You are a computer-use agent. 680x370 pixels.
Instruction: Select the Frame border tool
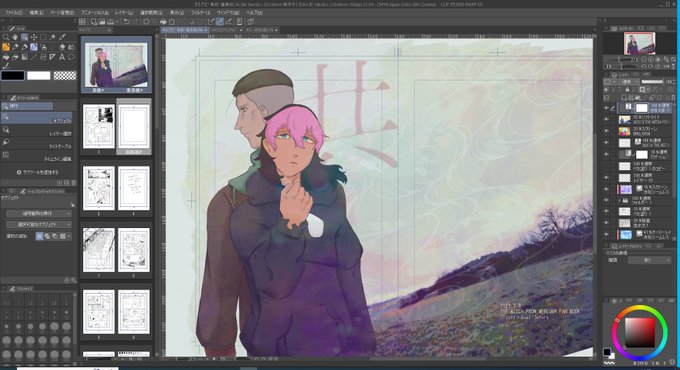point(43,57)
